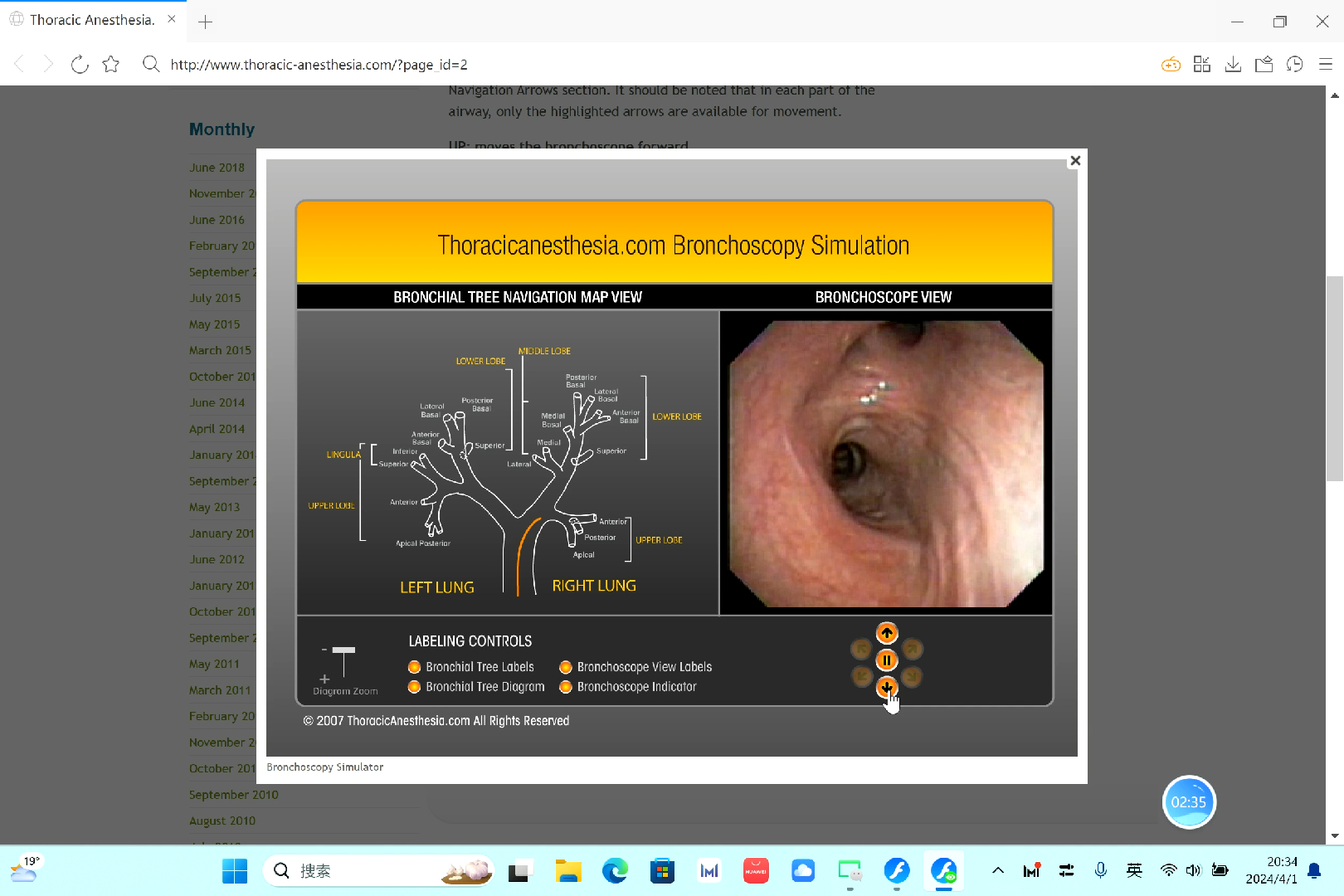Click the dimmed down-left navigation arrow
1344x896 pixels.
[x=861, y=677]
